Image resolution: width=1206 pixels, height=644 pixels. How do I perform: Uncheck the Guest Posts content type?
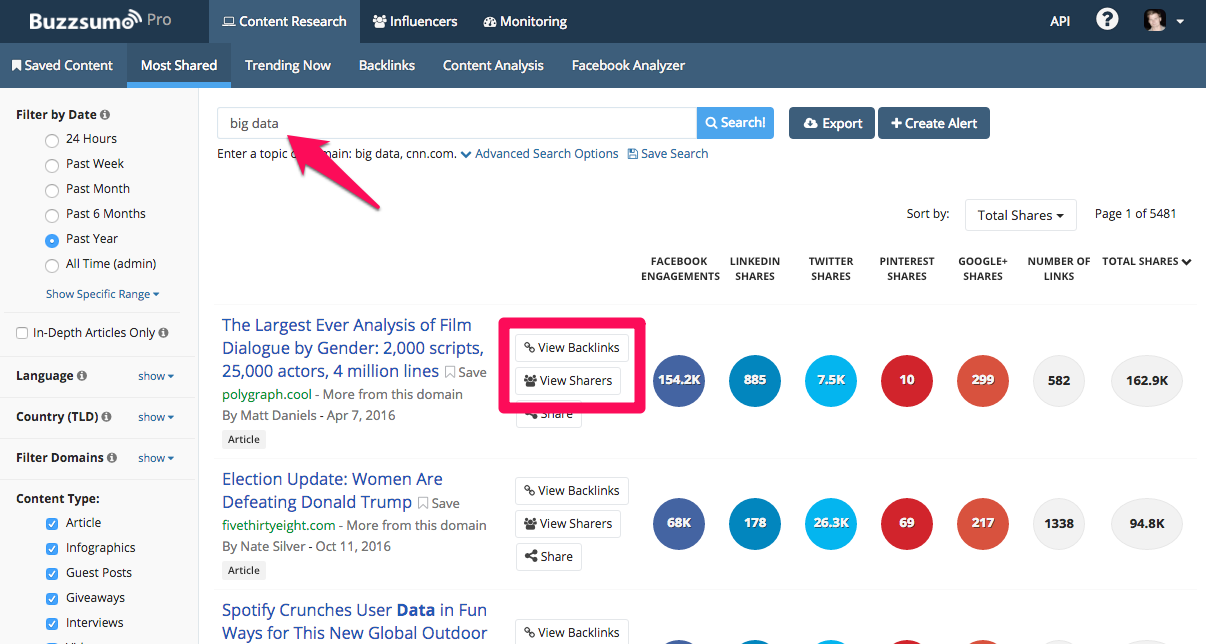52,573
